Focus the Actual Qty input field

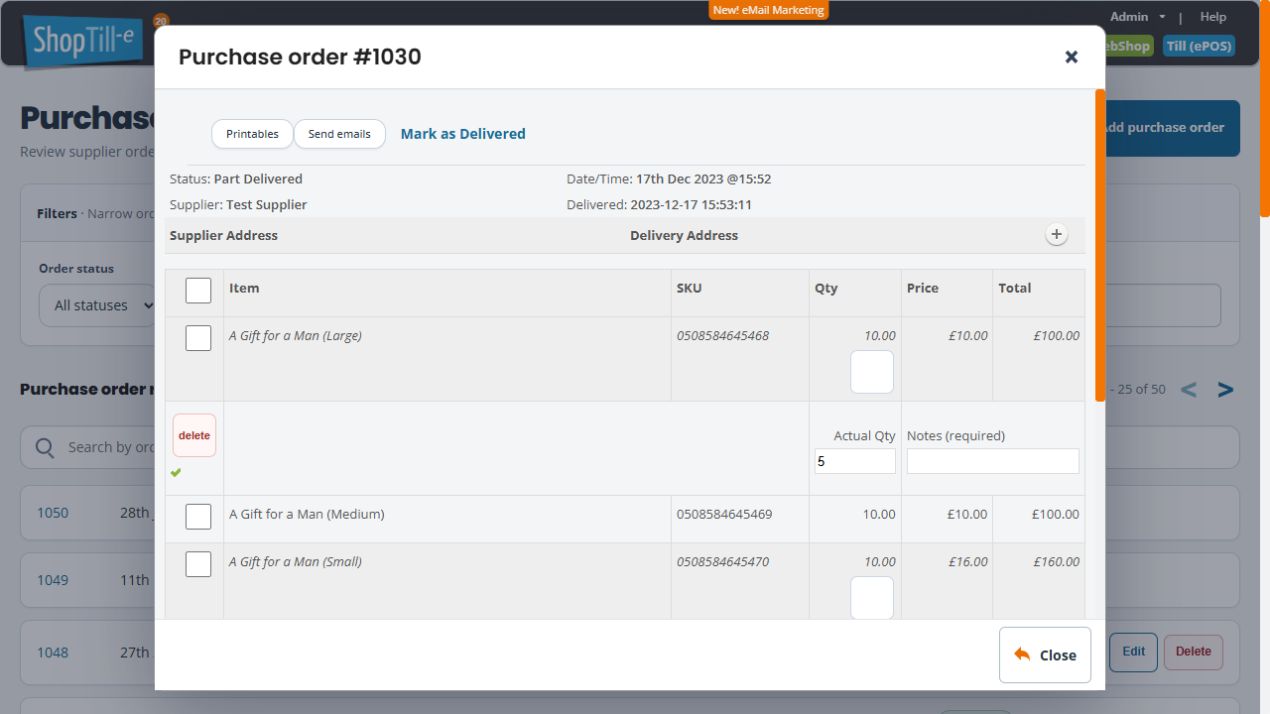(855, 461)
